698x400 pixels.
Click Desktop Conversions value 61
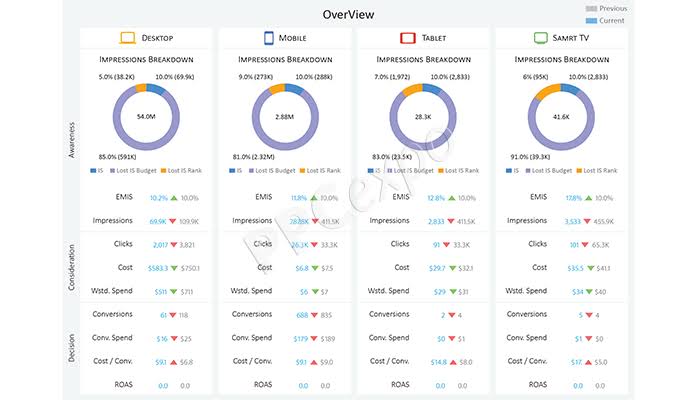click(163, 315)
